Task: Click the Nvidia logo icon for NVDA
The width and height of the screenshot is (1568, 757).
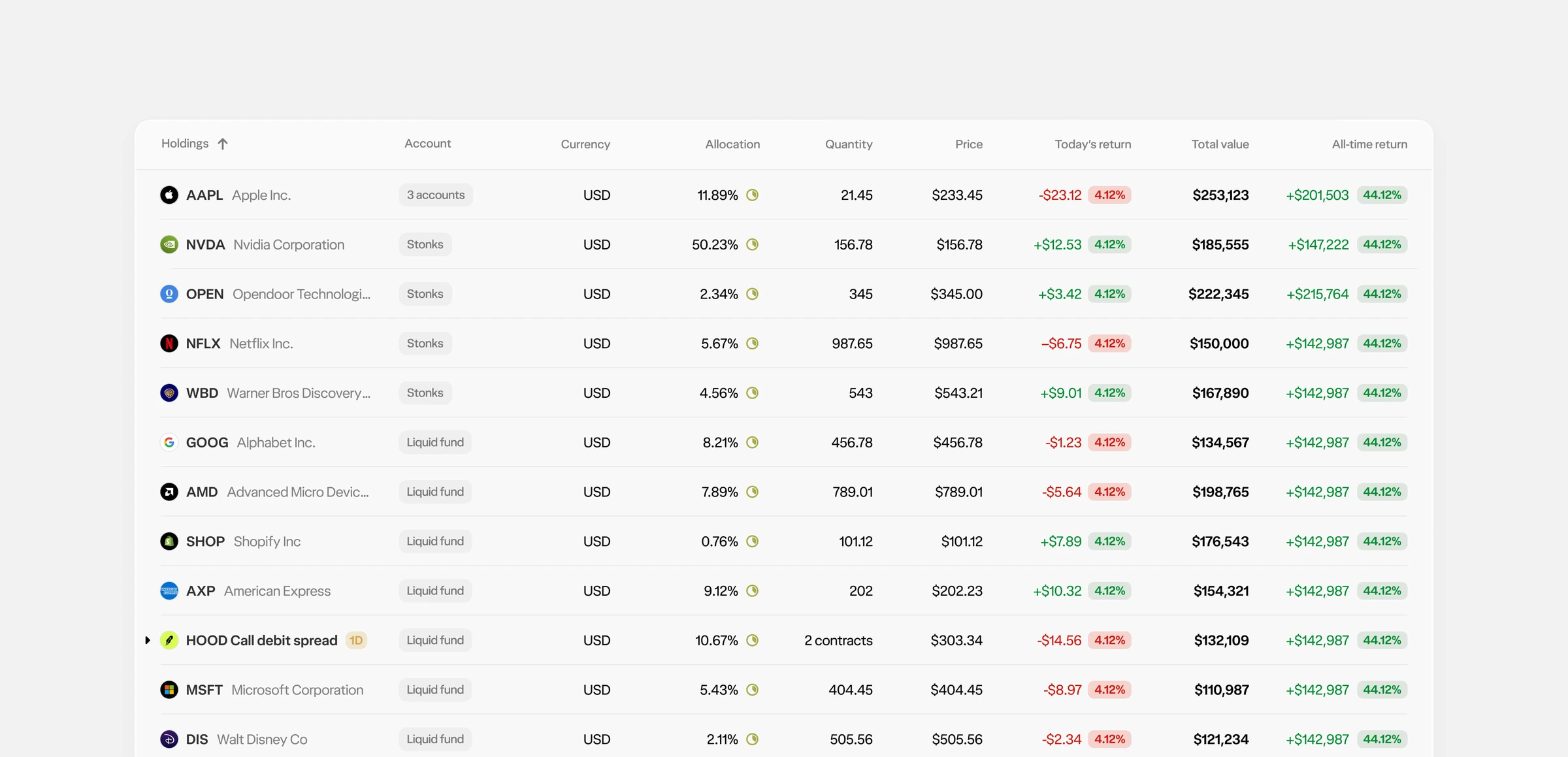Action: tap(169, 244)
